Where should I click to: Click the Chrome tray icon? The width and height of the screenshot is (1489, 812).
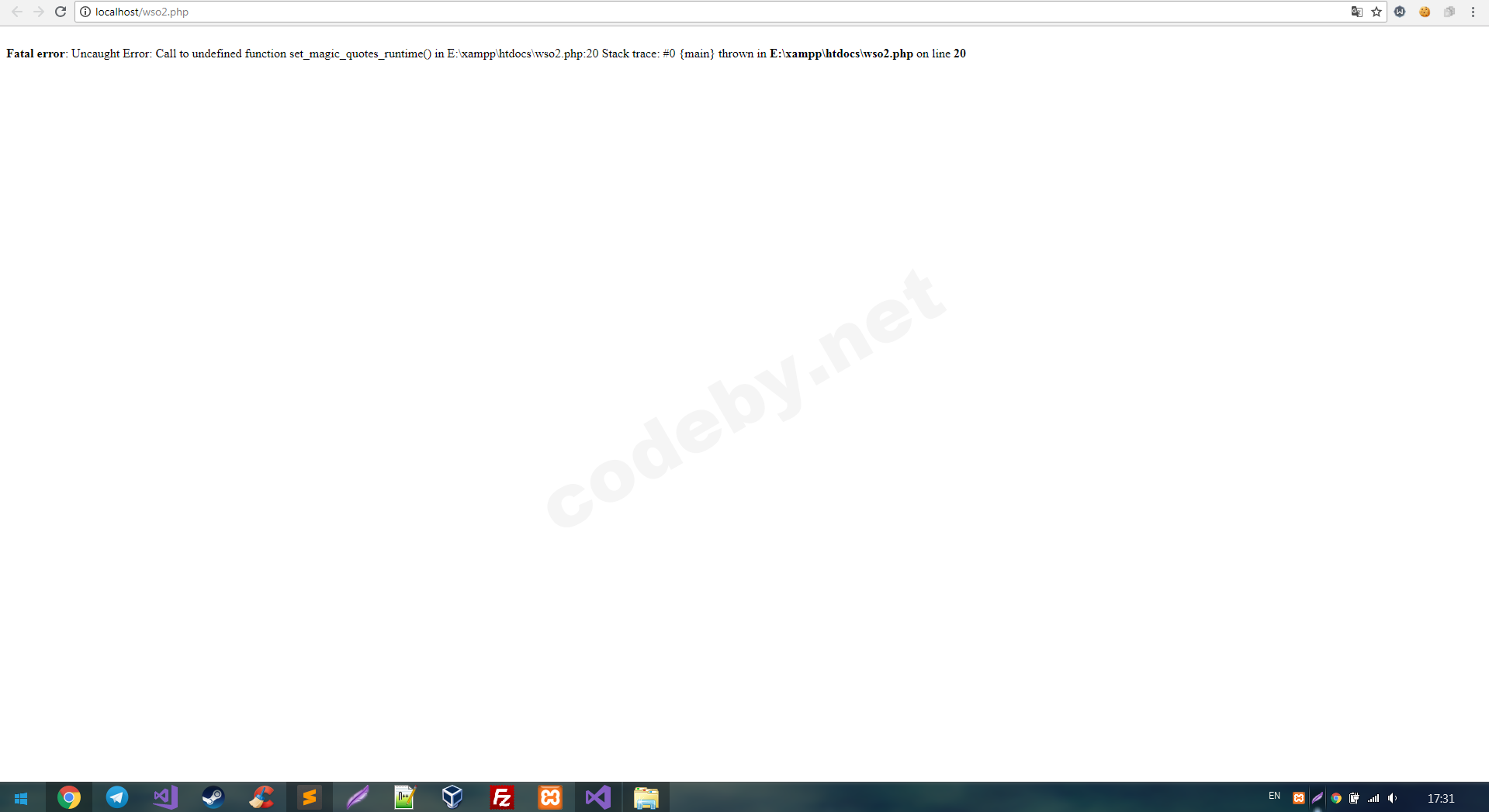coord(1336,798)
